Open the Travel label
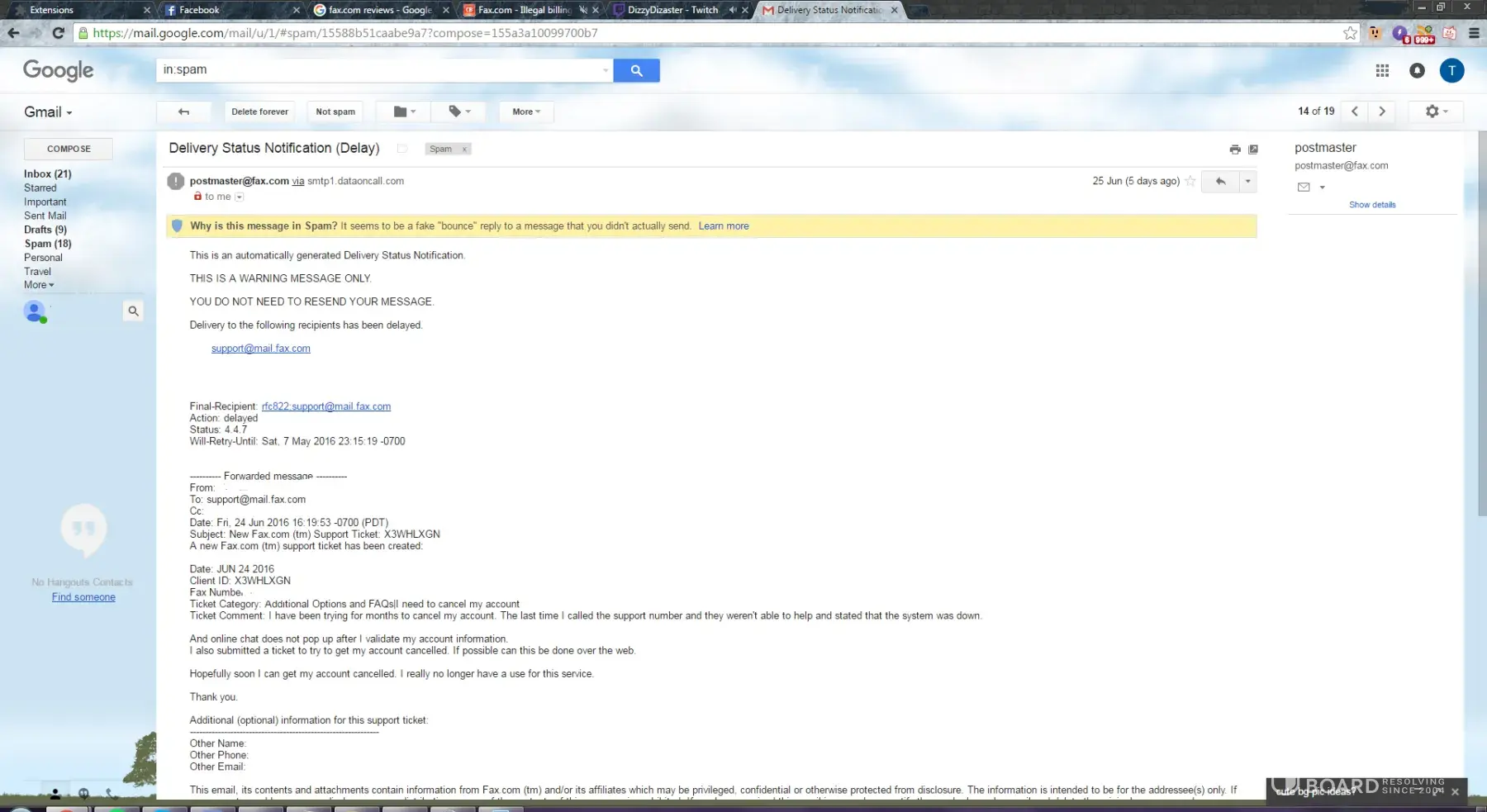The width and height of the screenshot is (1487, 812). coord(37,271)
